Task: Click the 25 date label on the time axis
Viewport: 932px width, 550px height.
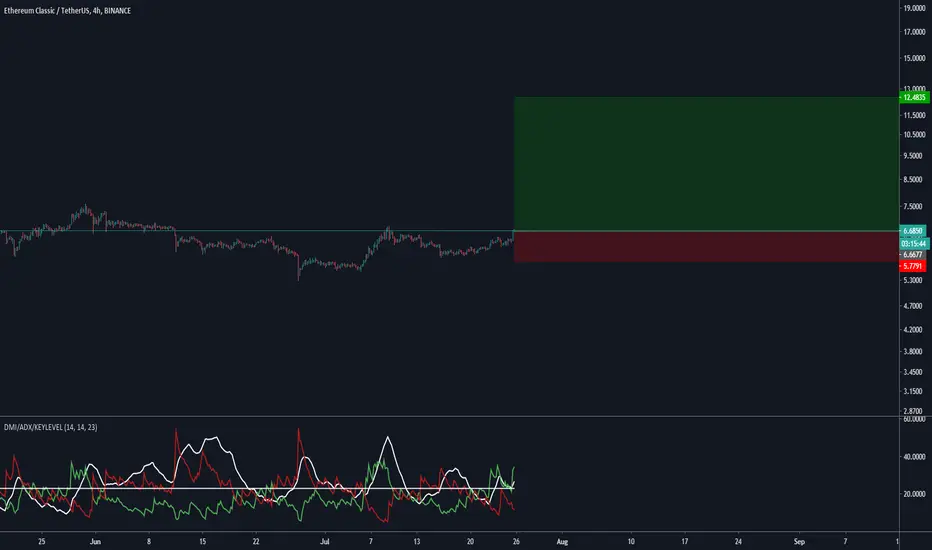Action: point(42,542)
